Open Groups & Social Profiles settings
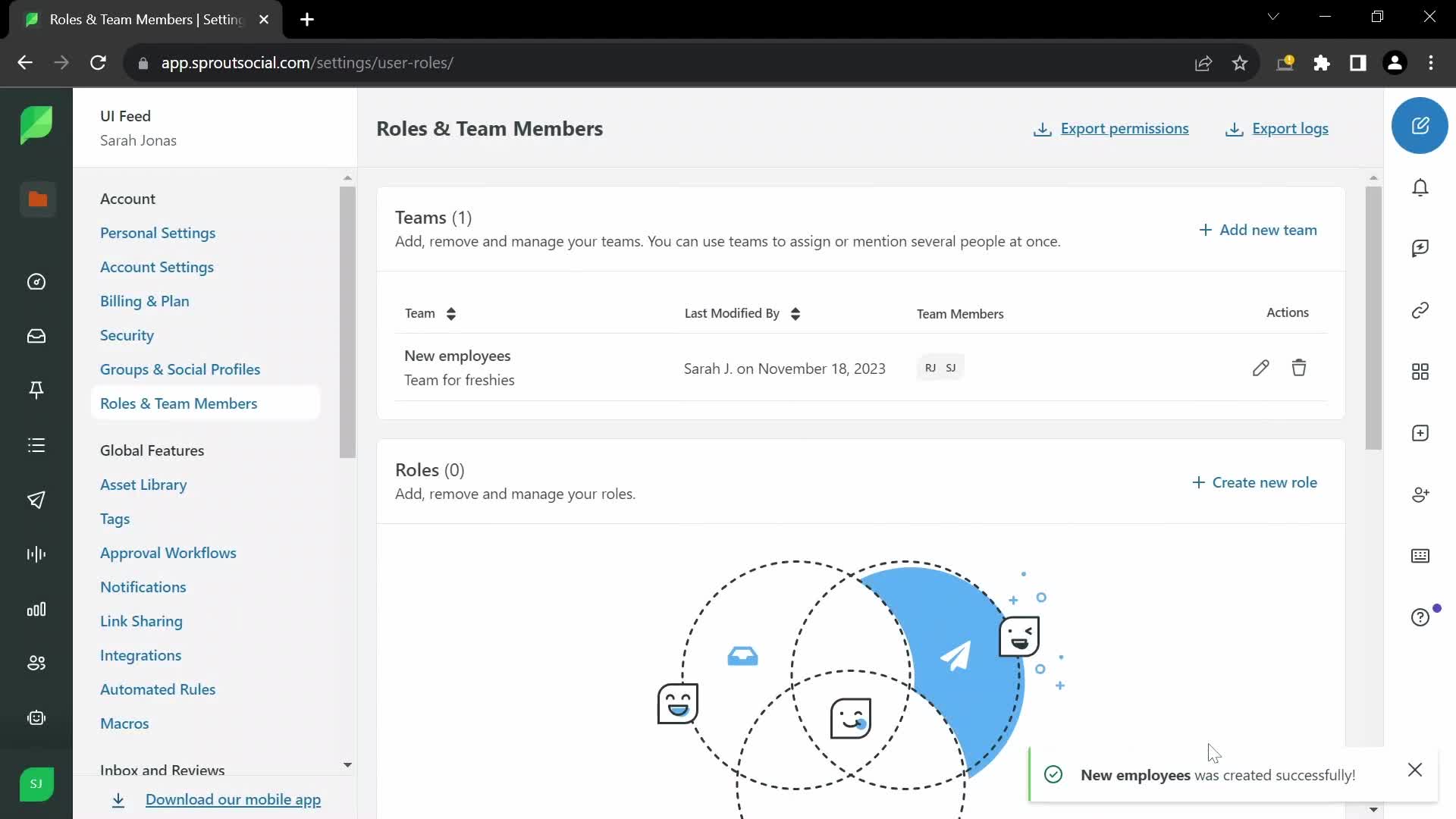 coord(180,369)
